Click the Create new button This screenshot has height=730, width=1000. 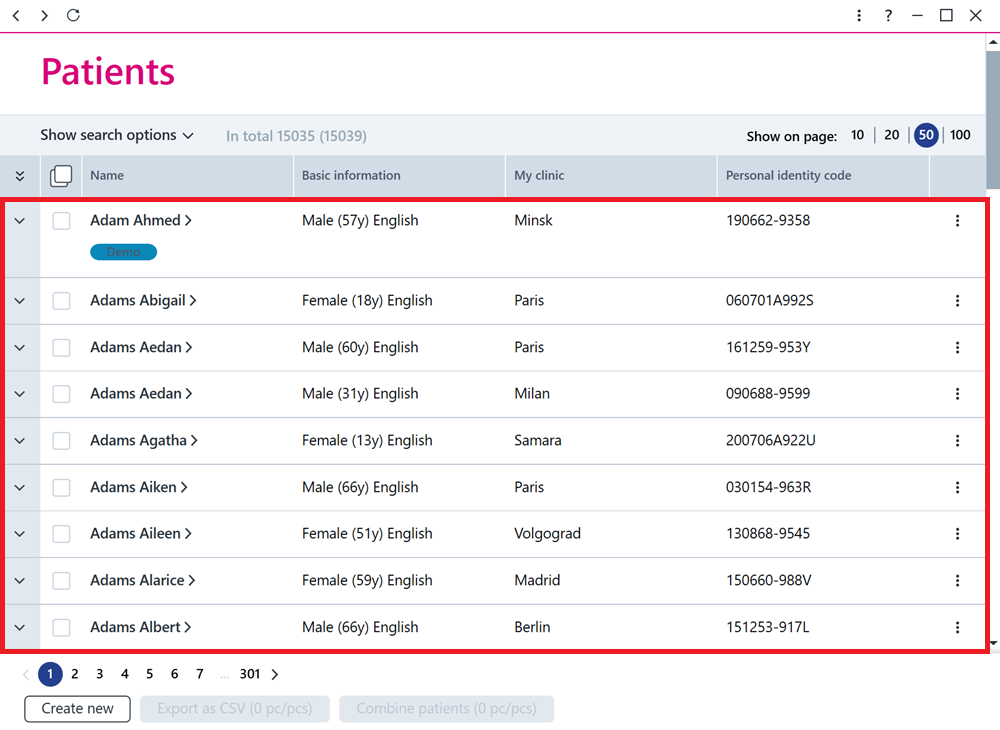tap(78, 709)
